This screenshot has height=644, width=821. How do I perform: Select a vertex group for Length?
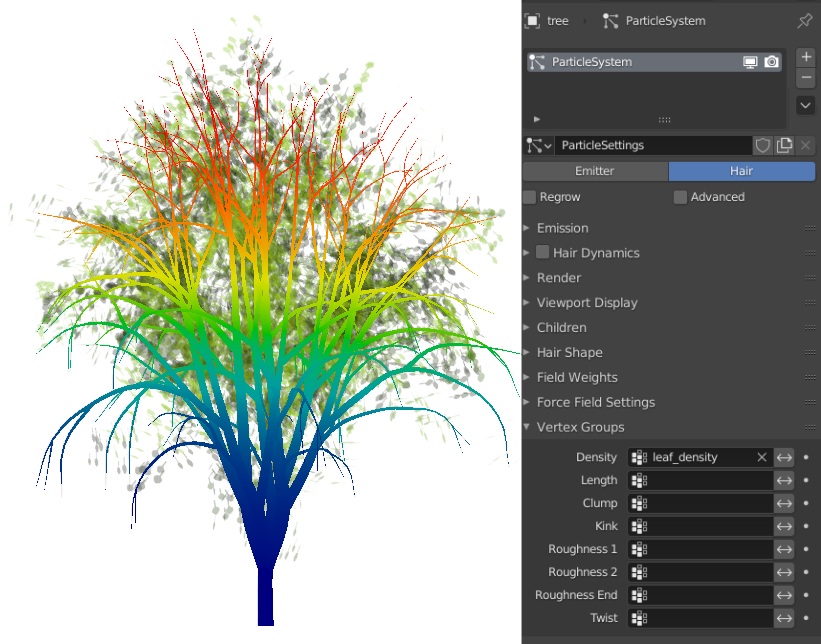(x=701, y=481)
